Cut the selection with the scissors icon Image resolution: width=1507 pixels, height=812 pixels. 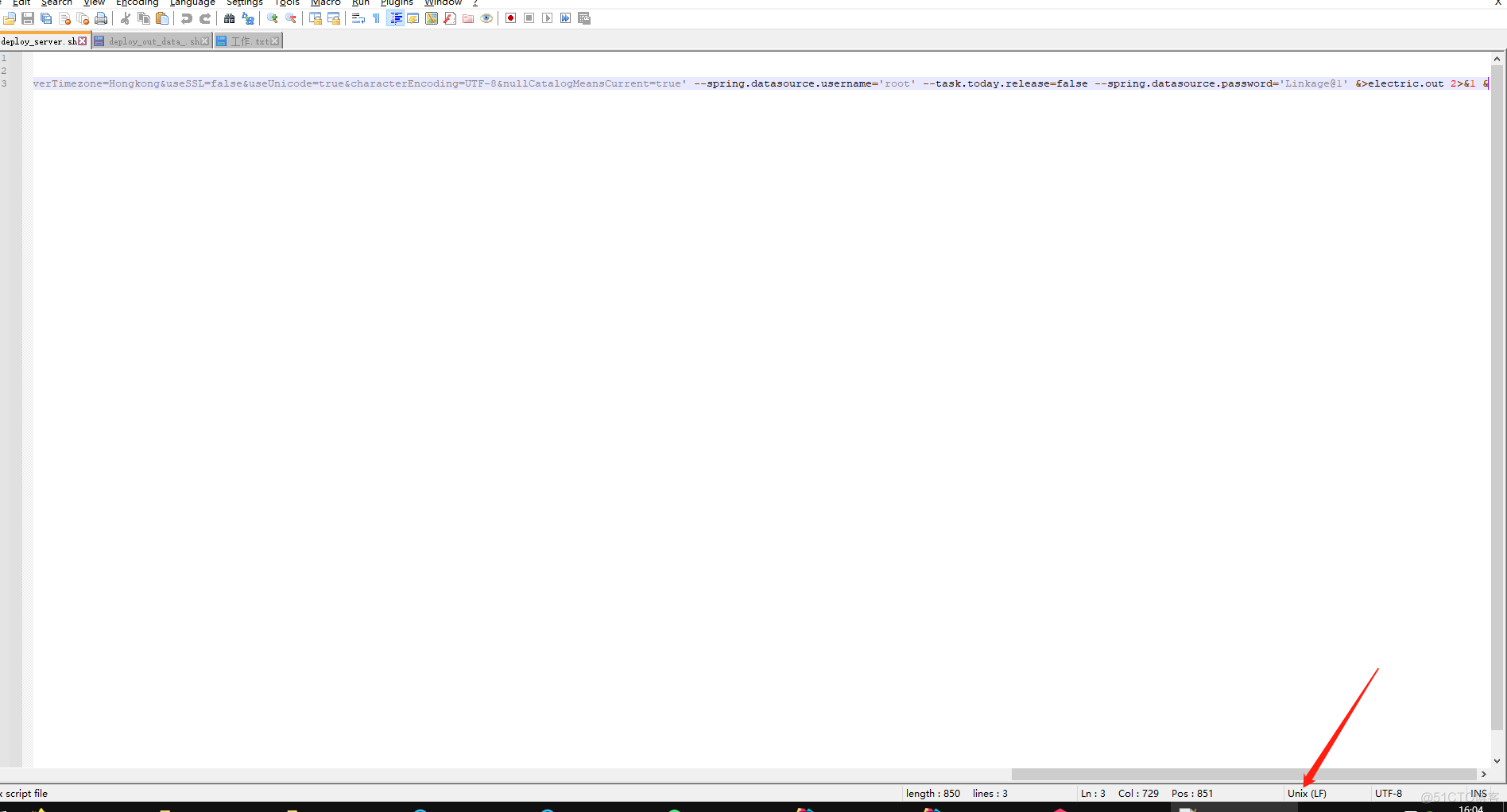pyautogui.click(x=126, y=18)
